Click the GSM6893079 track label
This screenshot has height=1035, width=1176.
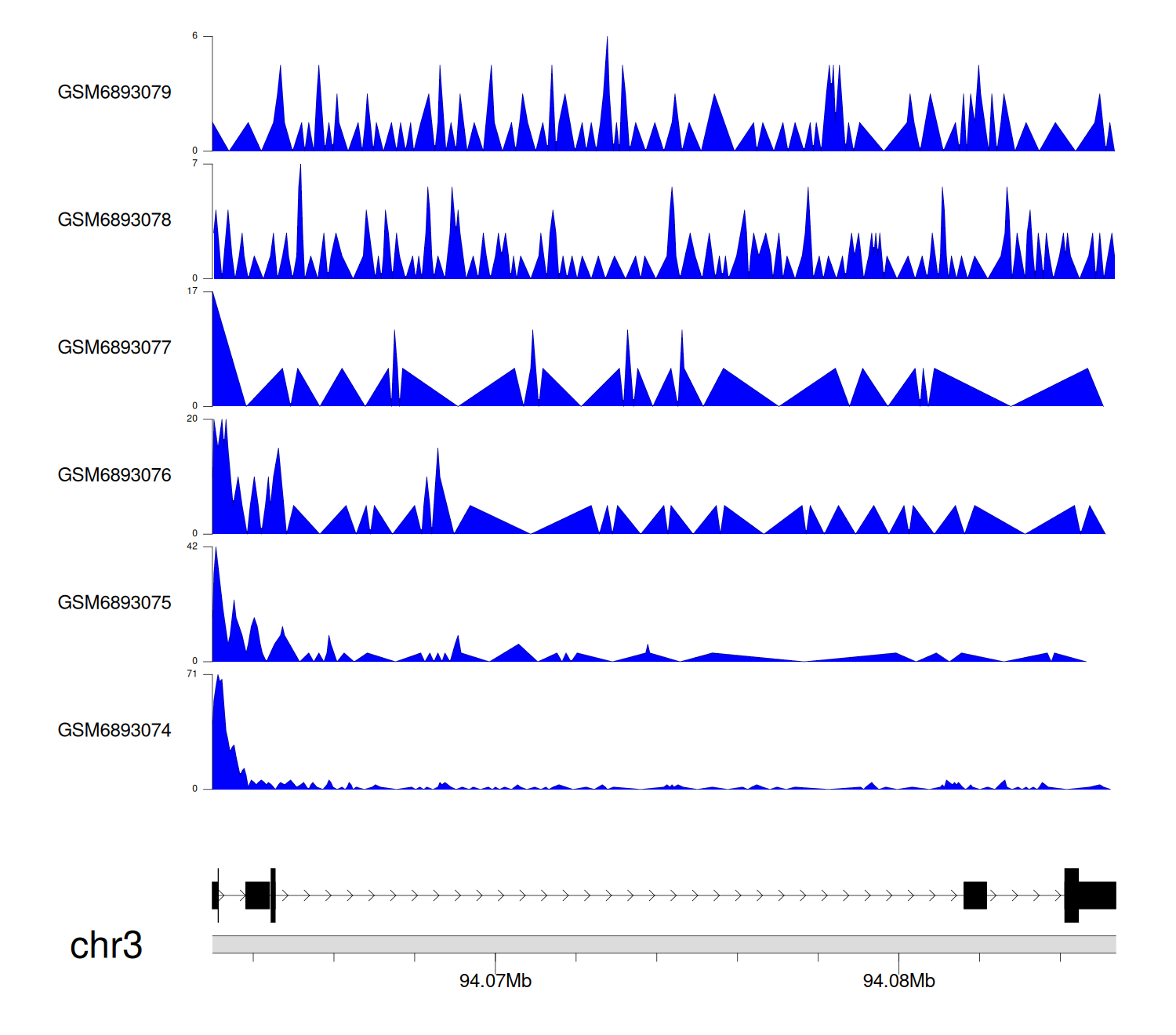(x=114, y=93)
